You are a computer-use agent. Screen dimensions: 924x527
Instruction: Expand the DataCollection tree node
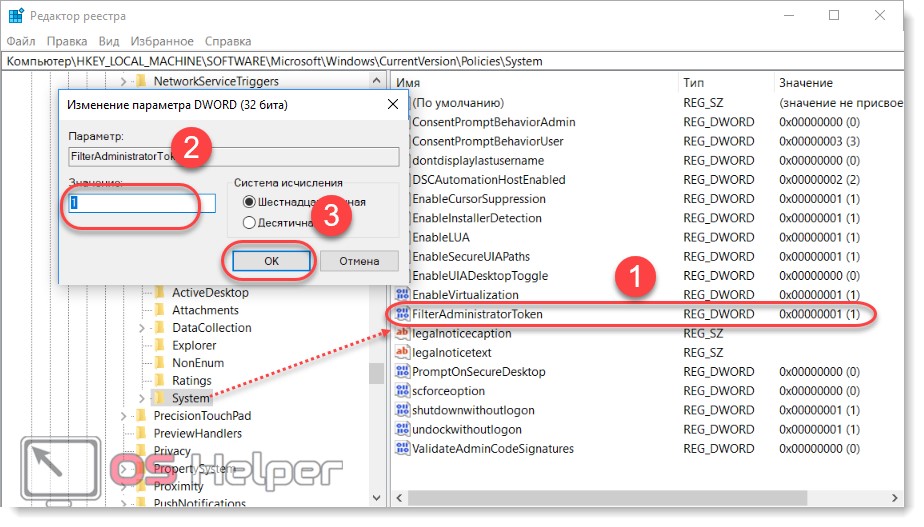click(x=141, y=328)
